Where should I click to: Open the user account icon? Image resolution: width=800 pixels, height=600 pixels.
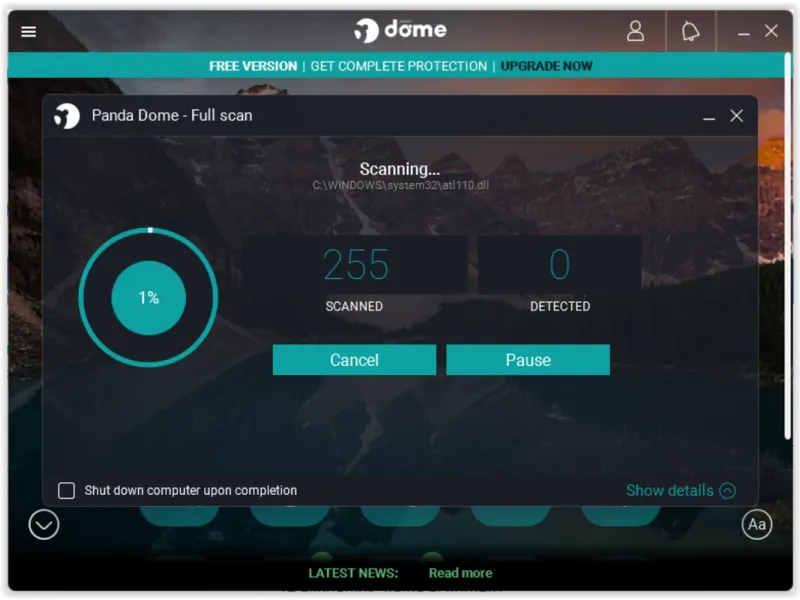(x=635, y=31)
